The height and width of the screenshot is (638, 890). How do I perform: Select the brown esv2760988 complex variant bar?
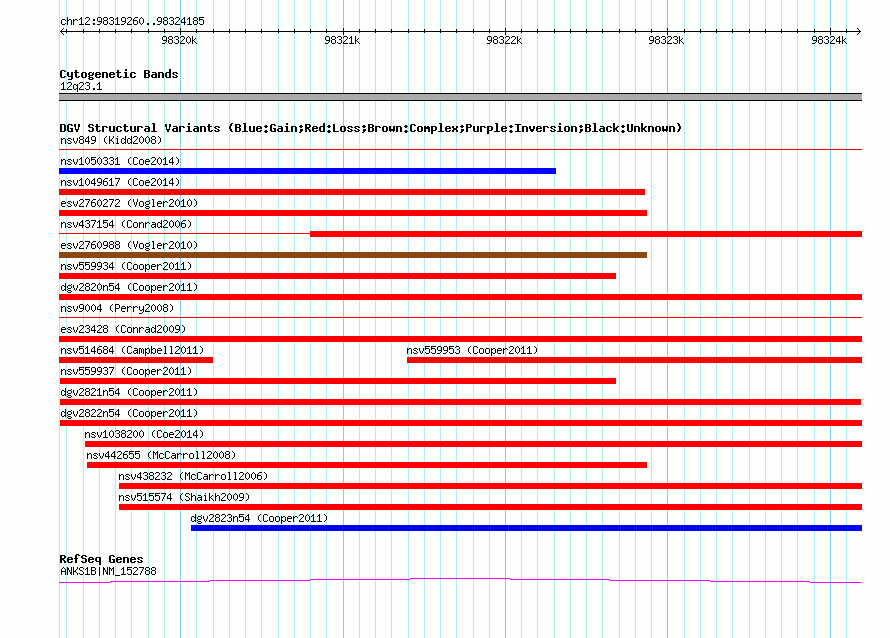pos(353,255)
